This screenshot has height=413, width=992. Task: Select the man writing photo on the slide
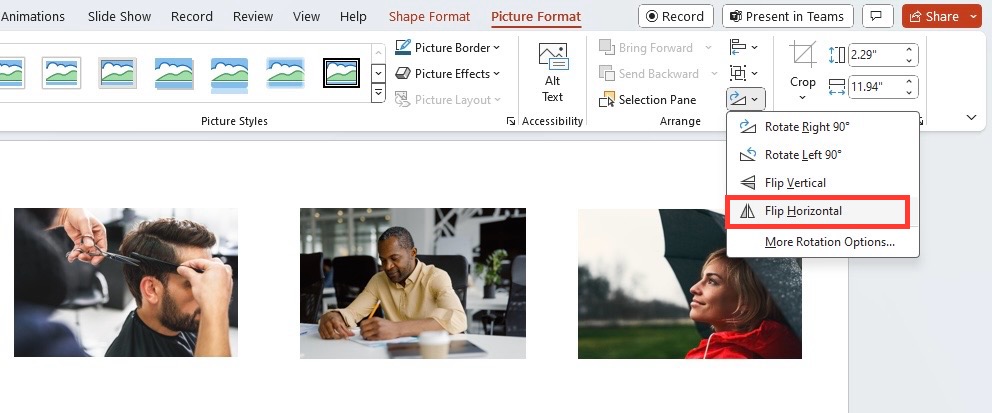click(412, 283)
